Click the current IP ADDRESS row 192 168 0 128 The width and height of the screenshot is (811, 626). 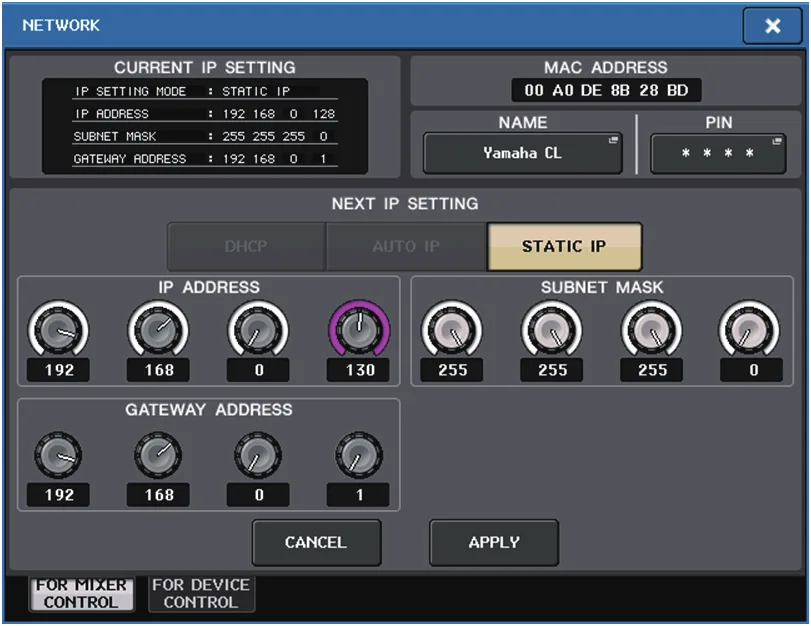[205, 114]
